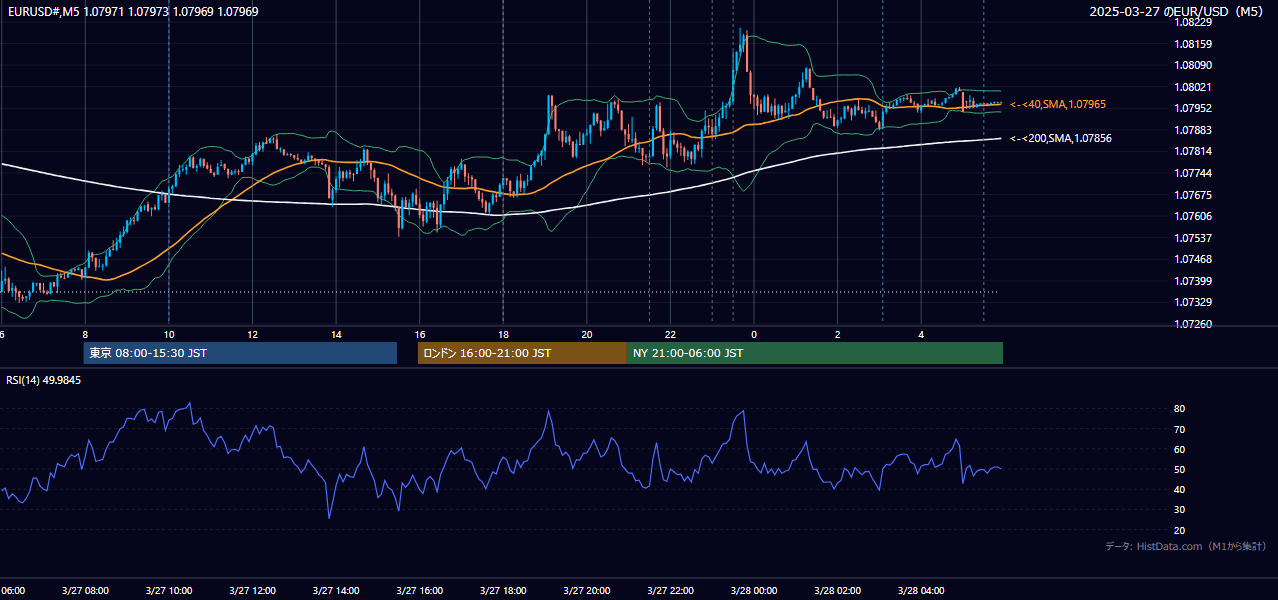Click the RSI(14) 49.9845 indicator label
The width and height of the screenshot is (1278, 600).
44,380
